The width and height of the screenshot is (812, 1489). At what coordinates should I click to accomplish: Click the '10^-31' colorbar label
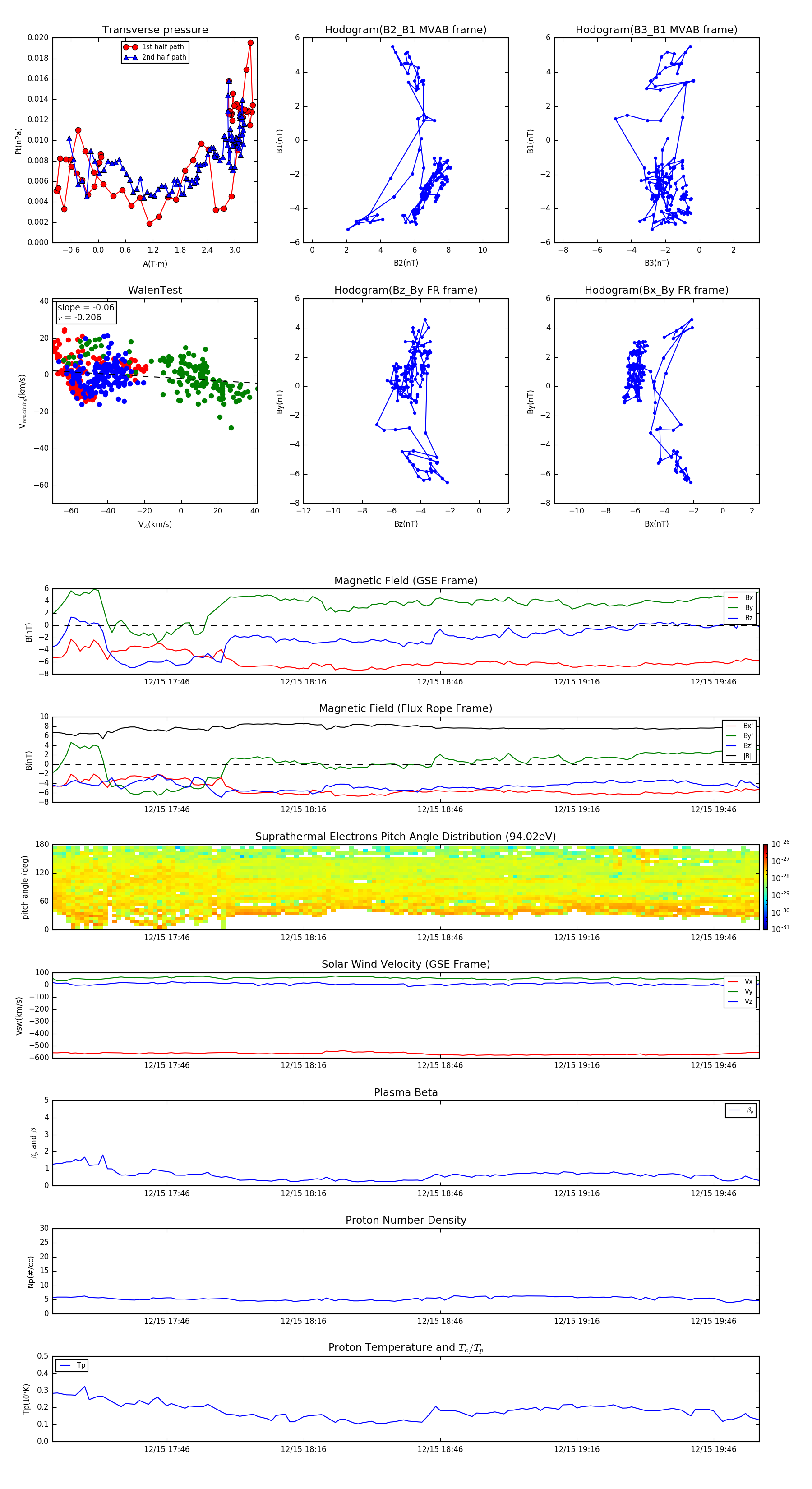click(x=780, y=929)
